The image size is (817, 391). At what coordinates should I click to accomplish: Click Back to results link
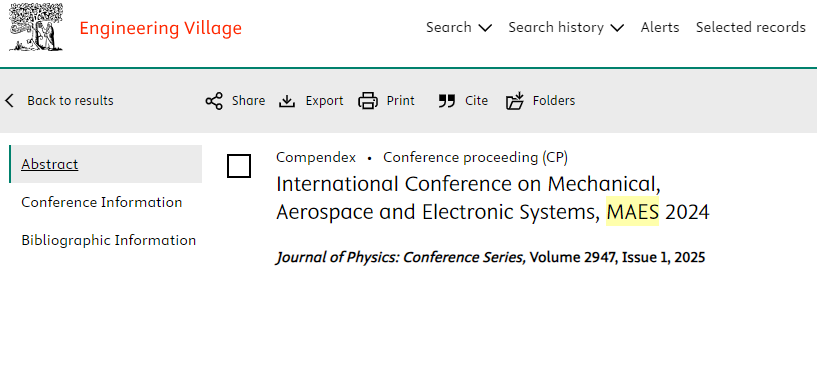70,101
